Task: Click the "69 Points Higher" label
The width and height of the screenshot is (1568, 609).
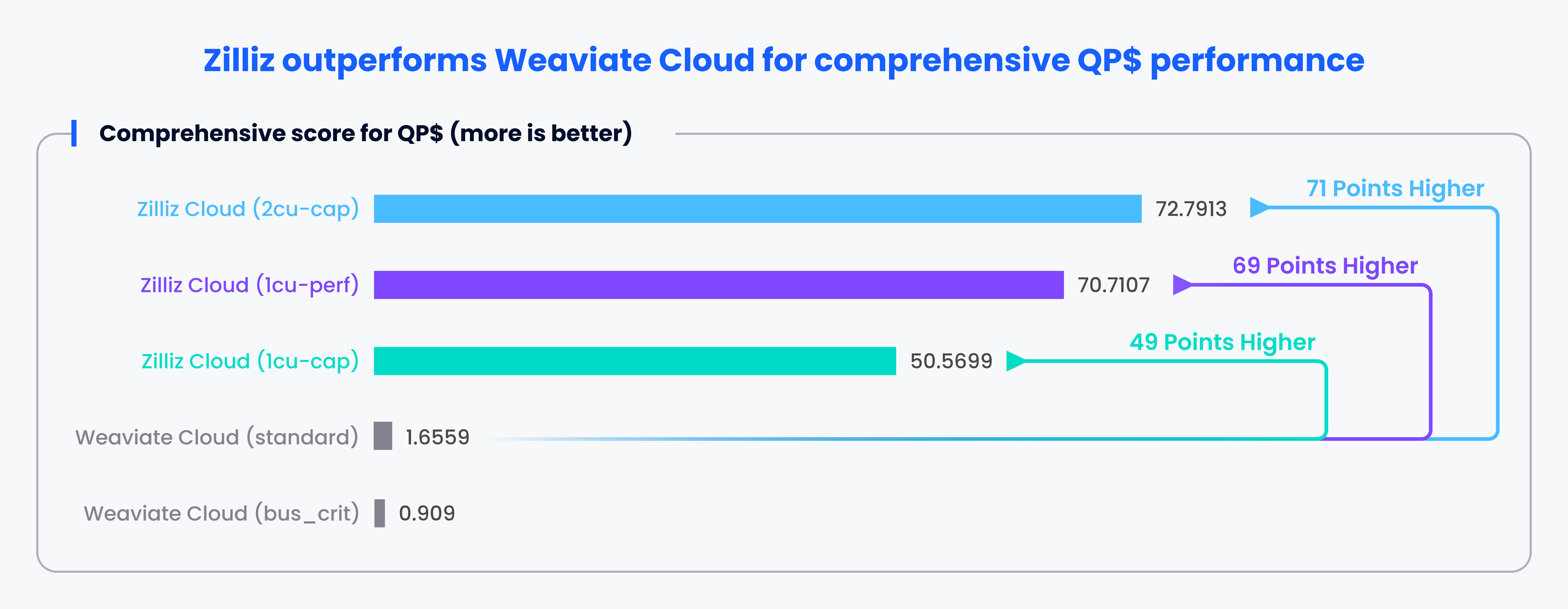Action: point(1325,266)
